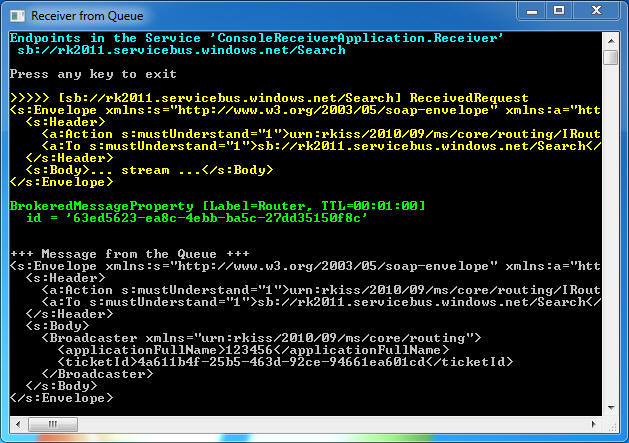Close the Receiver from Queue window
This screenshot has height=443, width=629.
coord(597,11)
